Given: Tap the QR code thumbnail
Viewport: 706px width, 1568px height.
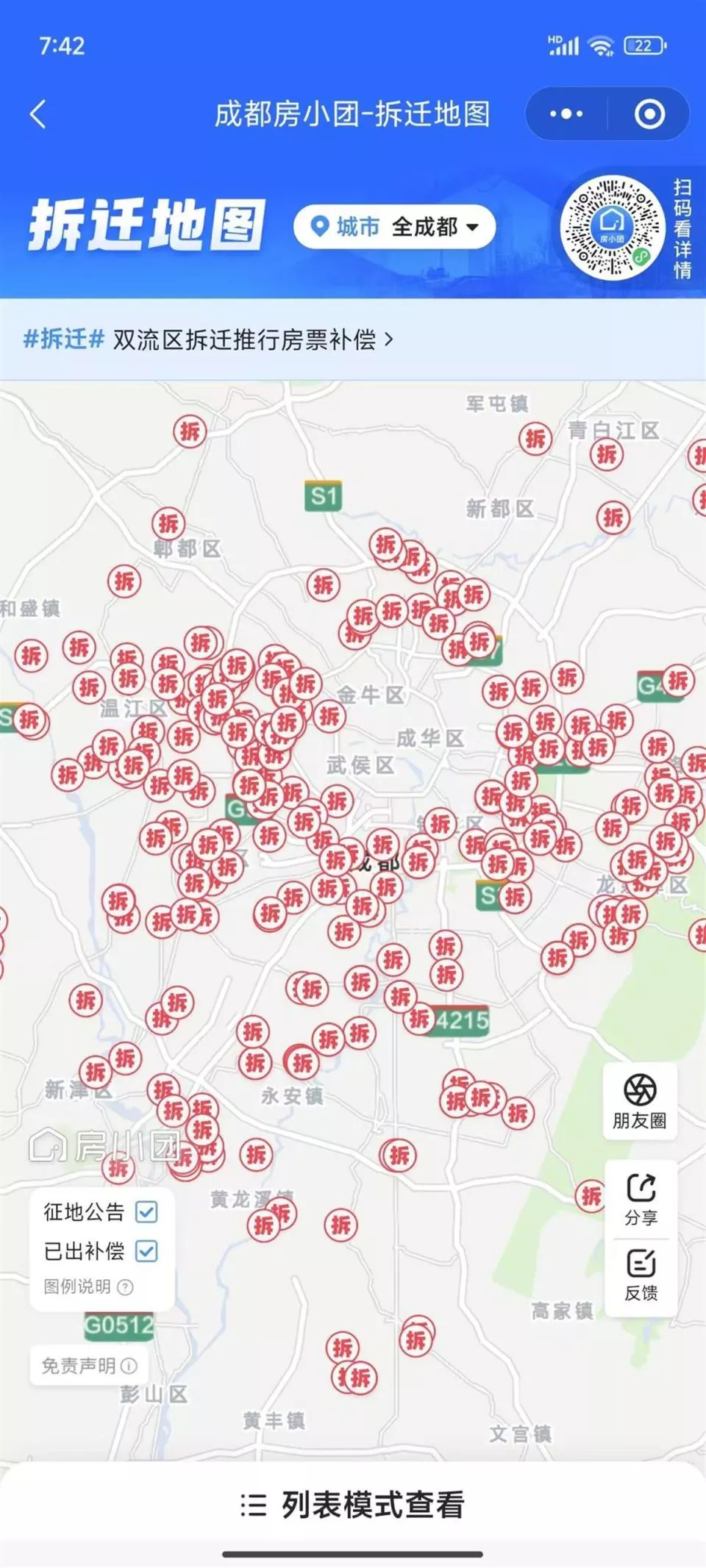Looking at the screenshot, I should point(612,227).
